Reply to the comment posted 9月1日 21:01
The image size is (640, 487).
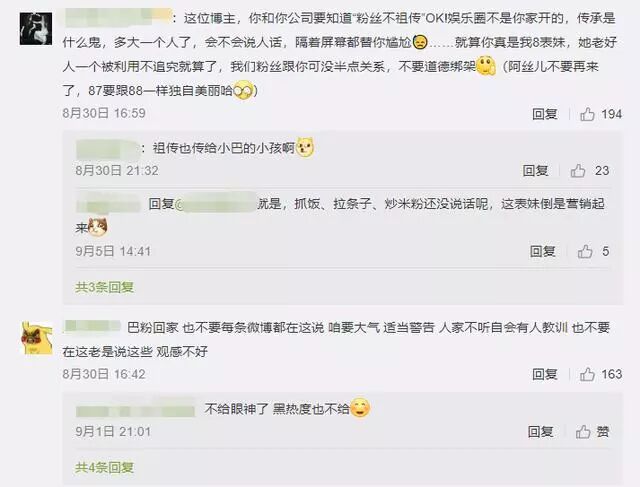(540, 432)
